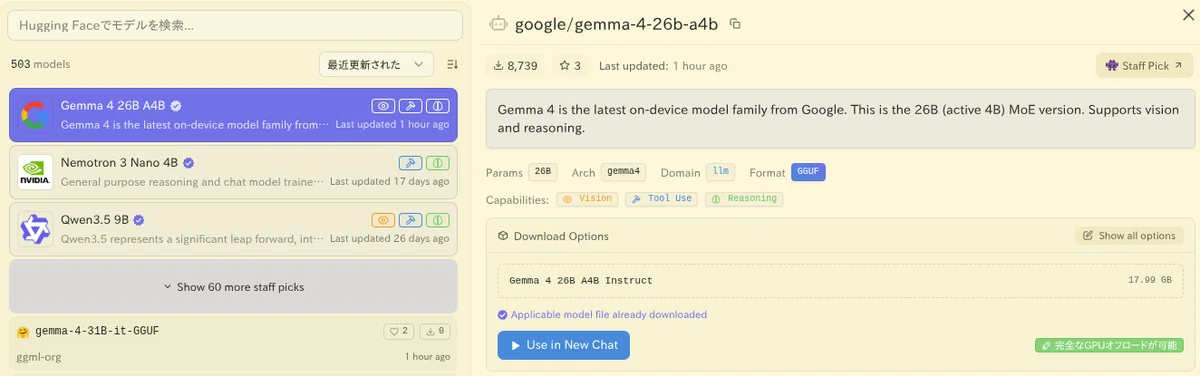Click the reasoning badge on Qwen card
The height and width of the screenshot is (376, 1200).
(x=438, y=220)
